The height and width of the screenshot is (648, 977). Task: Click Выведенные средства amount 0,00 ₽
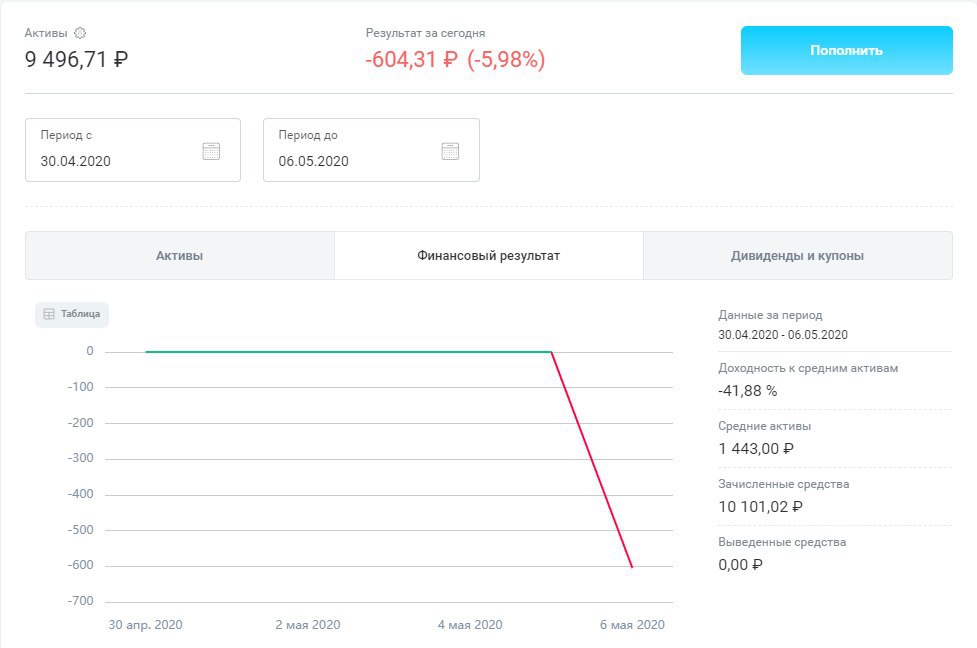[x=741, y=565]
